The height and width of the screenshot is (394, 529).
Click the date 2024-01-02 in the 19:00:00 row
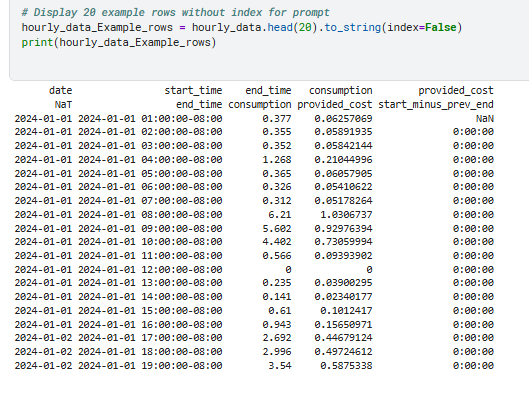click(x=43, y=366)
